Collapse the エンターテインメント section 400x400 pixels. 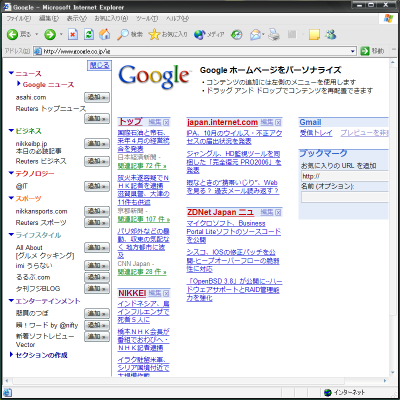(11, 301)
